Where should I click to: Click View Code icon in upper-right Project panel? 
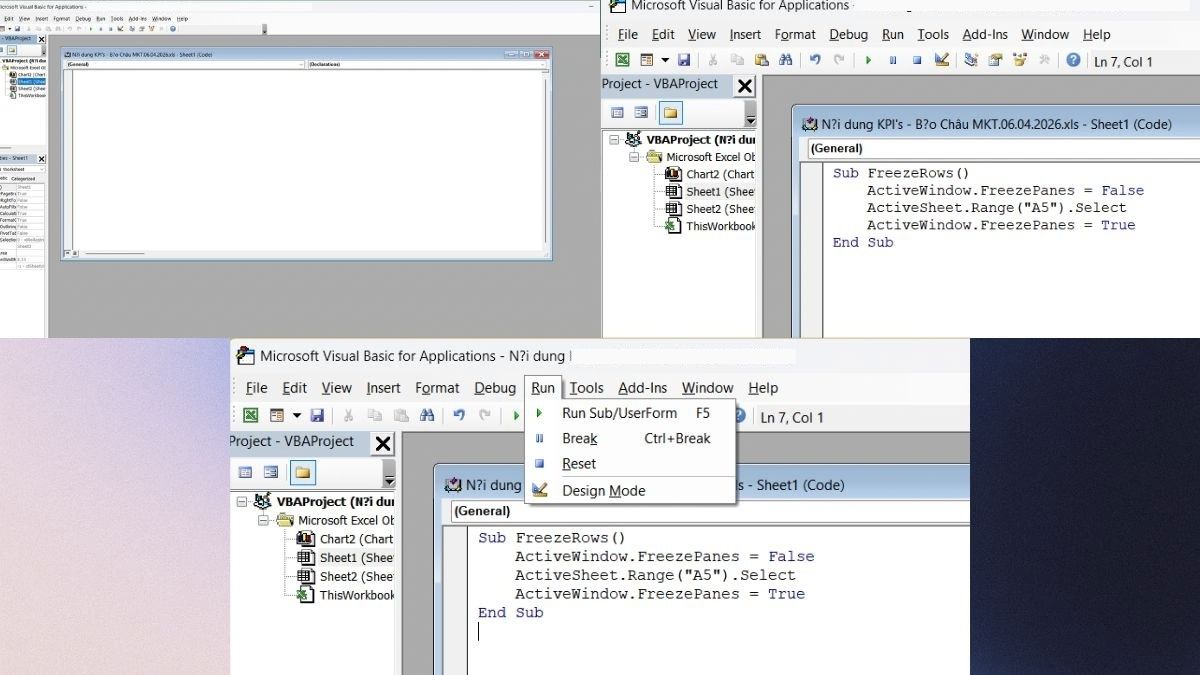point(617,112)
